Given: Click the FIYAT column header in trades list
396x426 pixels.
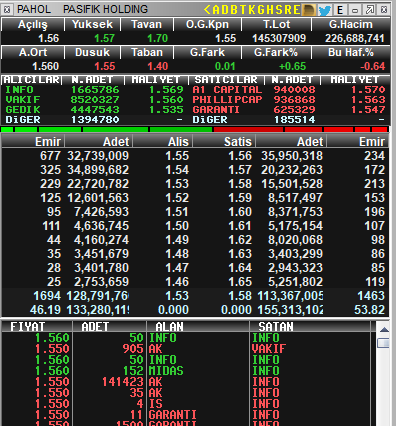Looking at the screenshot, I should [x=37, y=326].
